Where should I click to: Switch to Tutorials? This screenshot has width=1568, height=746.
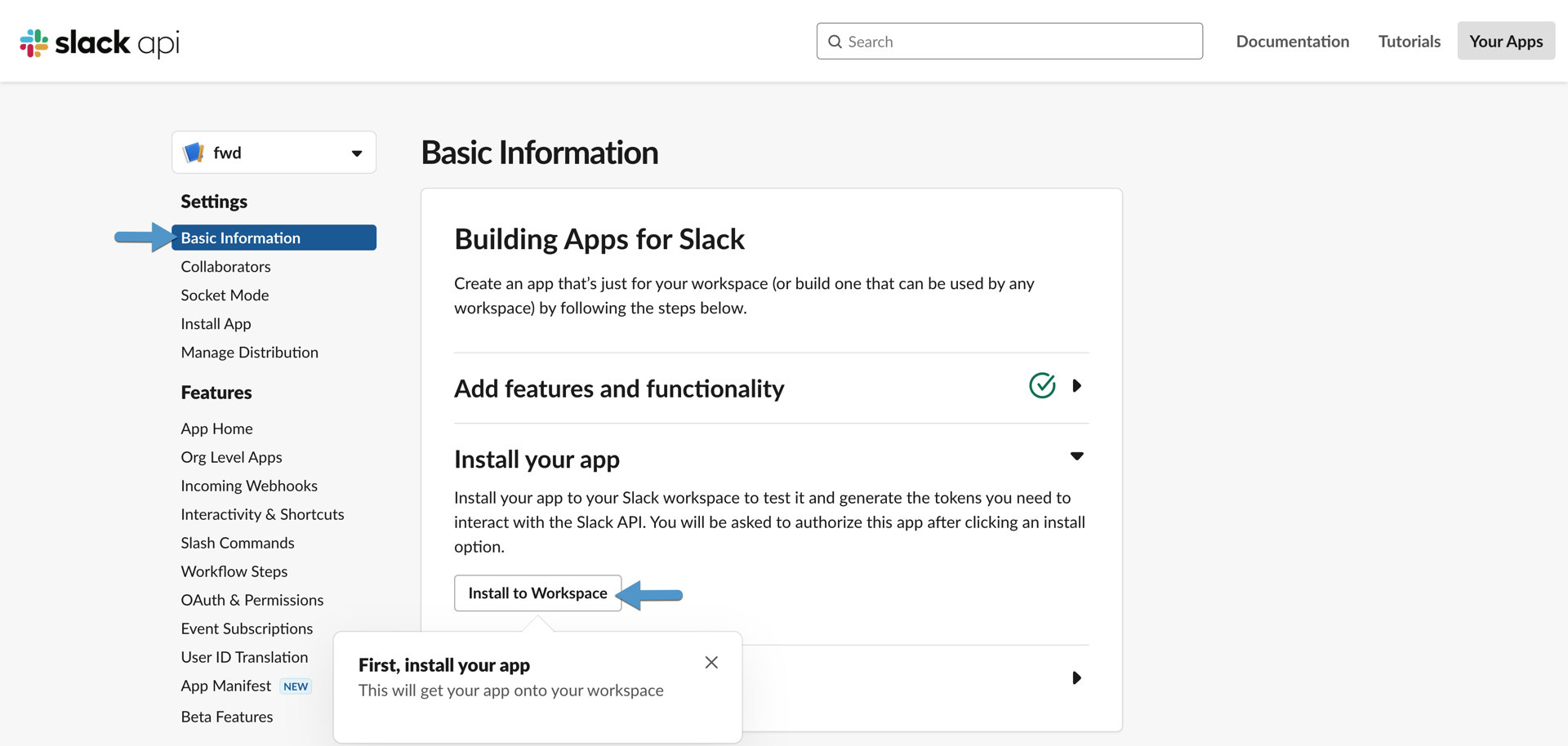pyautogui.click(x=1409, y=41)
